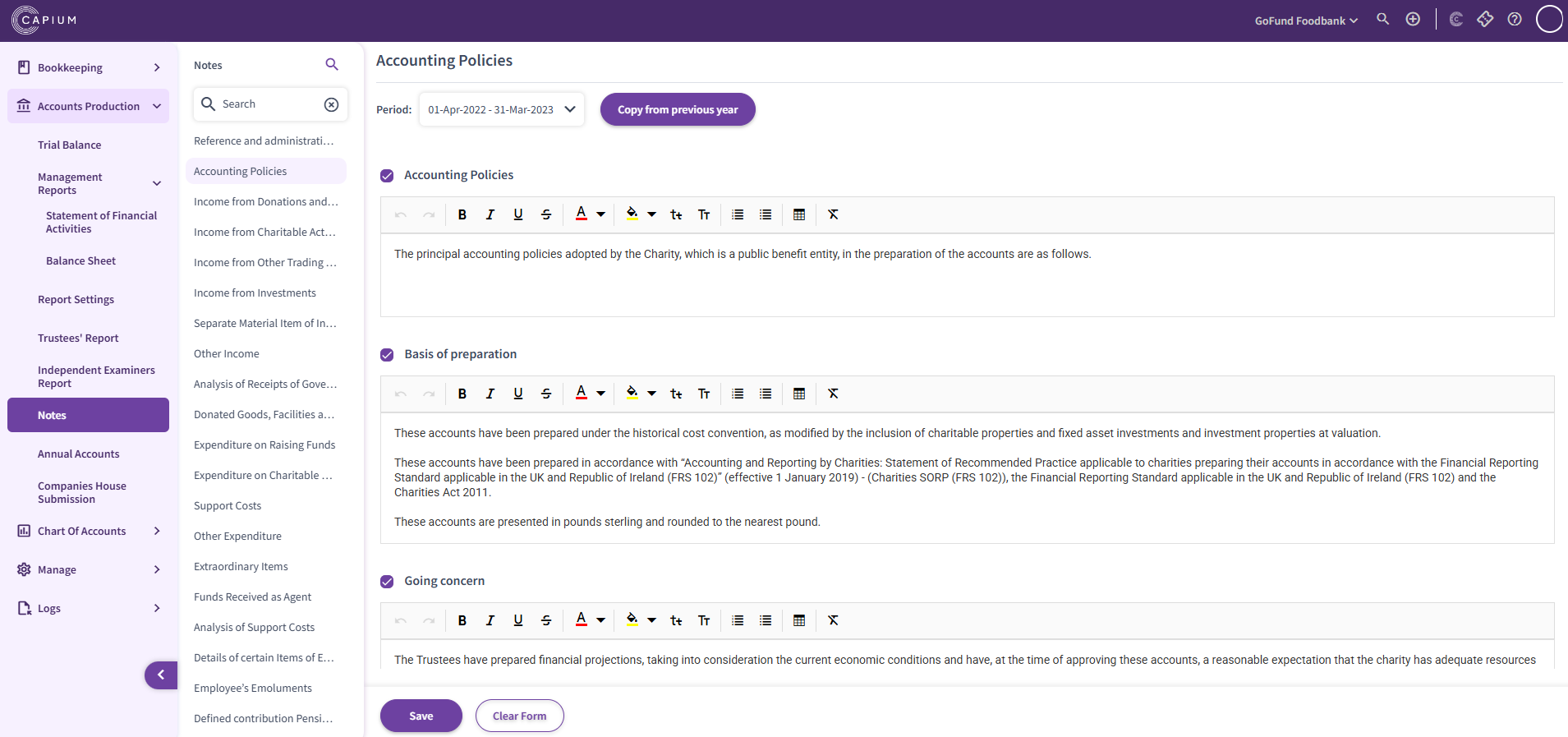The height and width of the screenshot is (737, 1568).
Task: Clear the Notes search field
Action: point(331,104)
